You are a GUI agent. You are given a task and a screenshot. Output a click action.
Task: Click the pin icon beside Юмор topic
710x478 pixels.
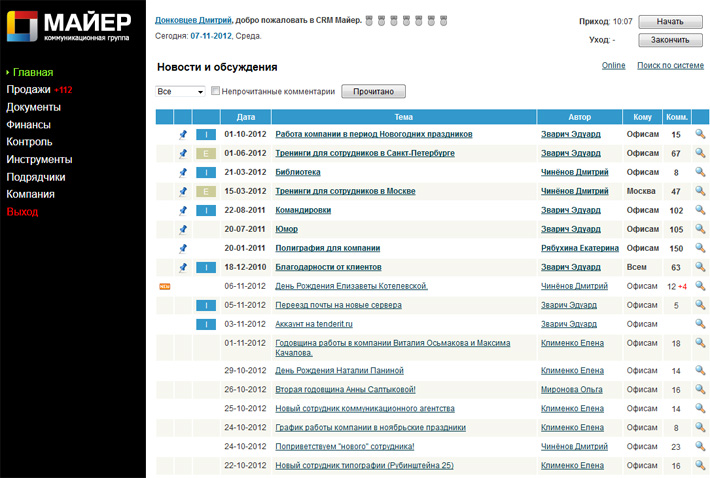pyautogui.click(x=183, y=229)
